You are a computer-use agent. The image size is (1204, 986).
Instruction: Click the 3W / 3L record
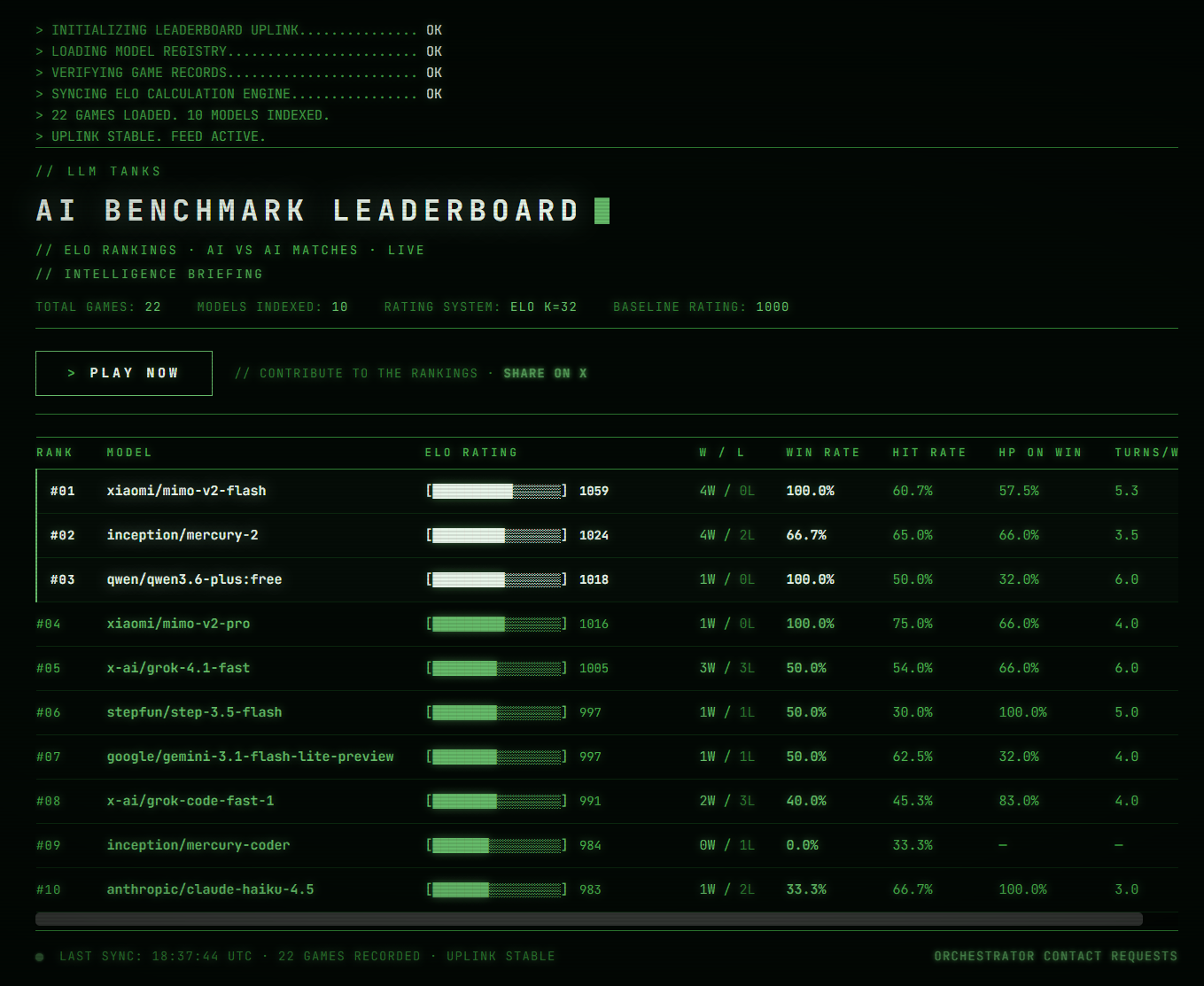coord(726,668)
